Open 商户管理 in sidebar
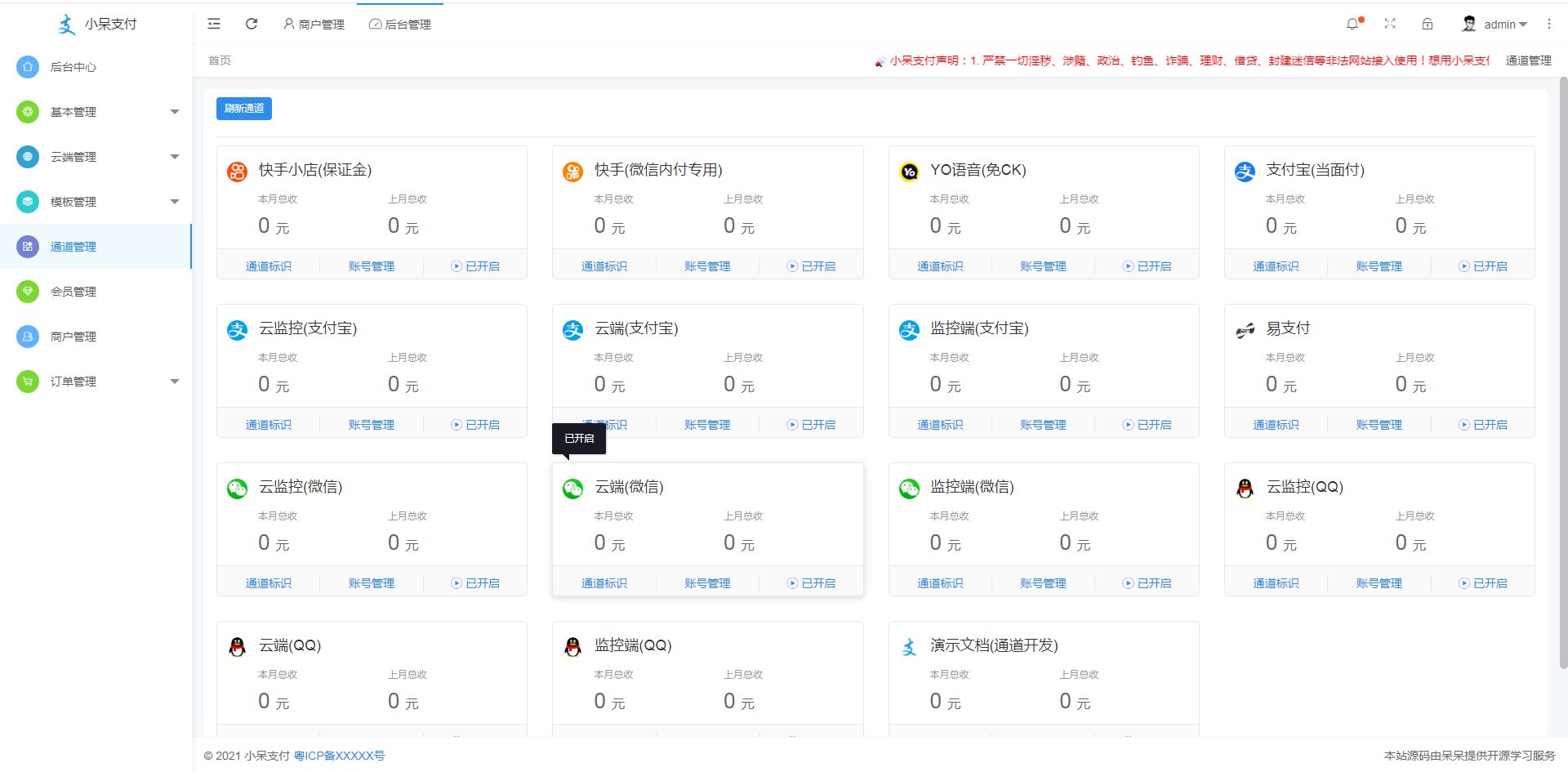The height and width of the screenshot is (772, 1568). point(96,337)
